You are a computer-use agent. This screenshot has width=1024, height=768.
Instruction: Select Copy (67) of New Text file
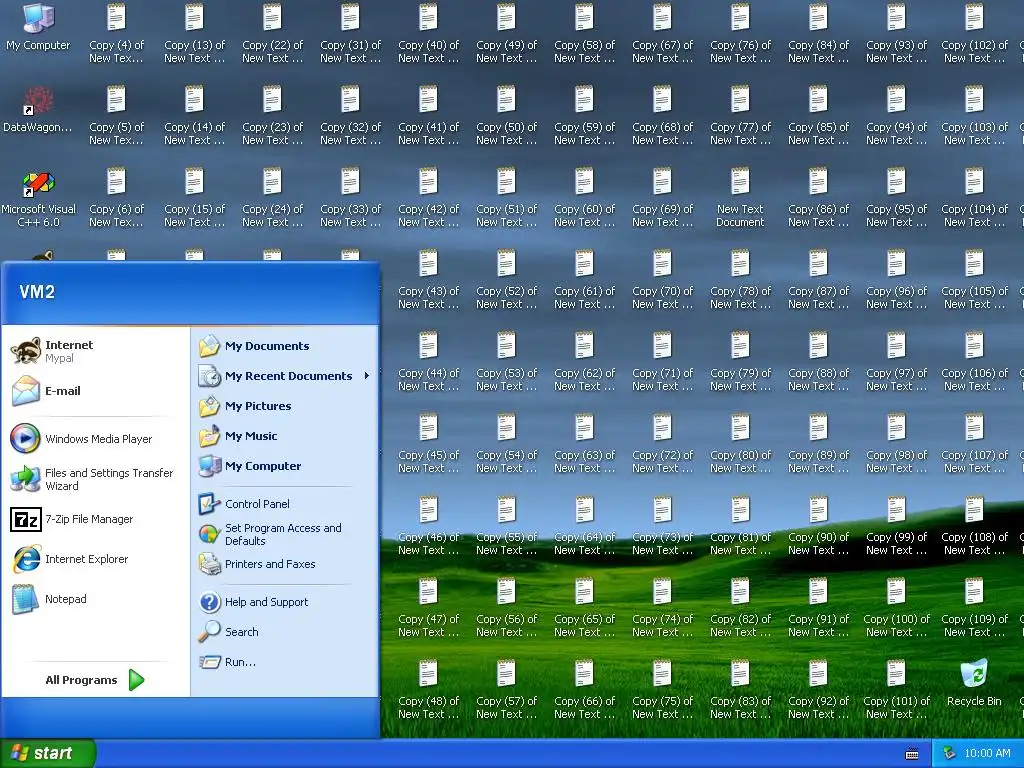[662, 33]
